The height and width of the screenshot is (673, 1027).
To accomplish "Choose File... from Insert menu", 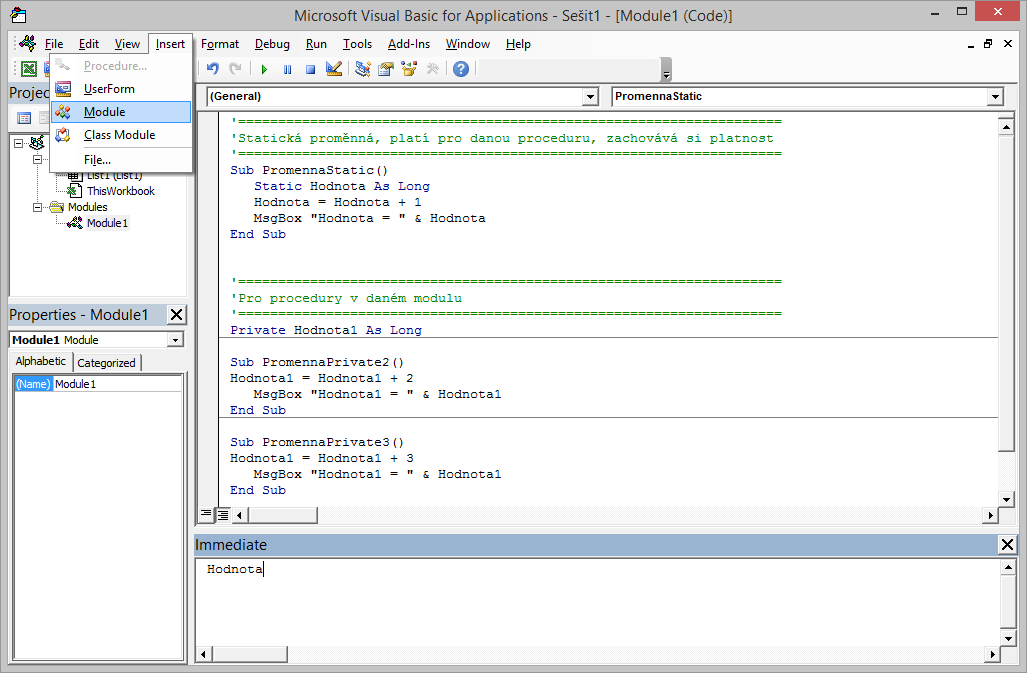I will [x=121, y=160].
